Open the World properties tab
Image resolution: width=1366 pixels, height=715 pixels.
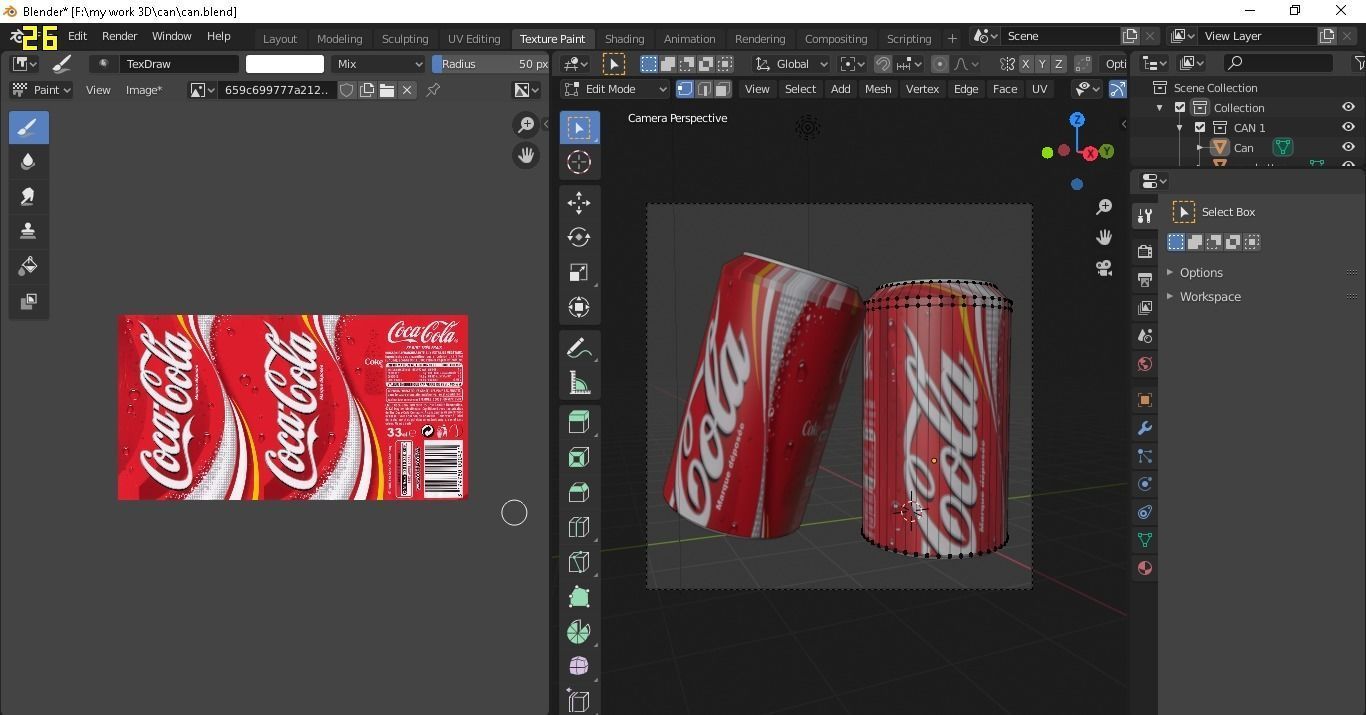pyautogui.click(x=1145, y=364)
